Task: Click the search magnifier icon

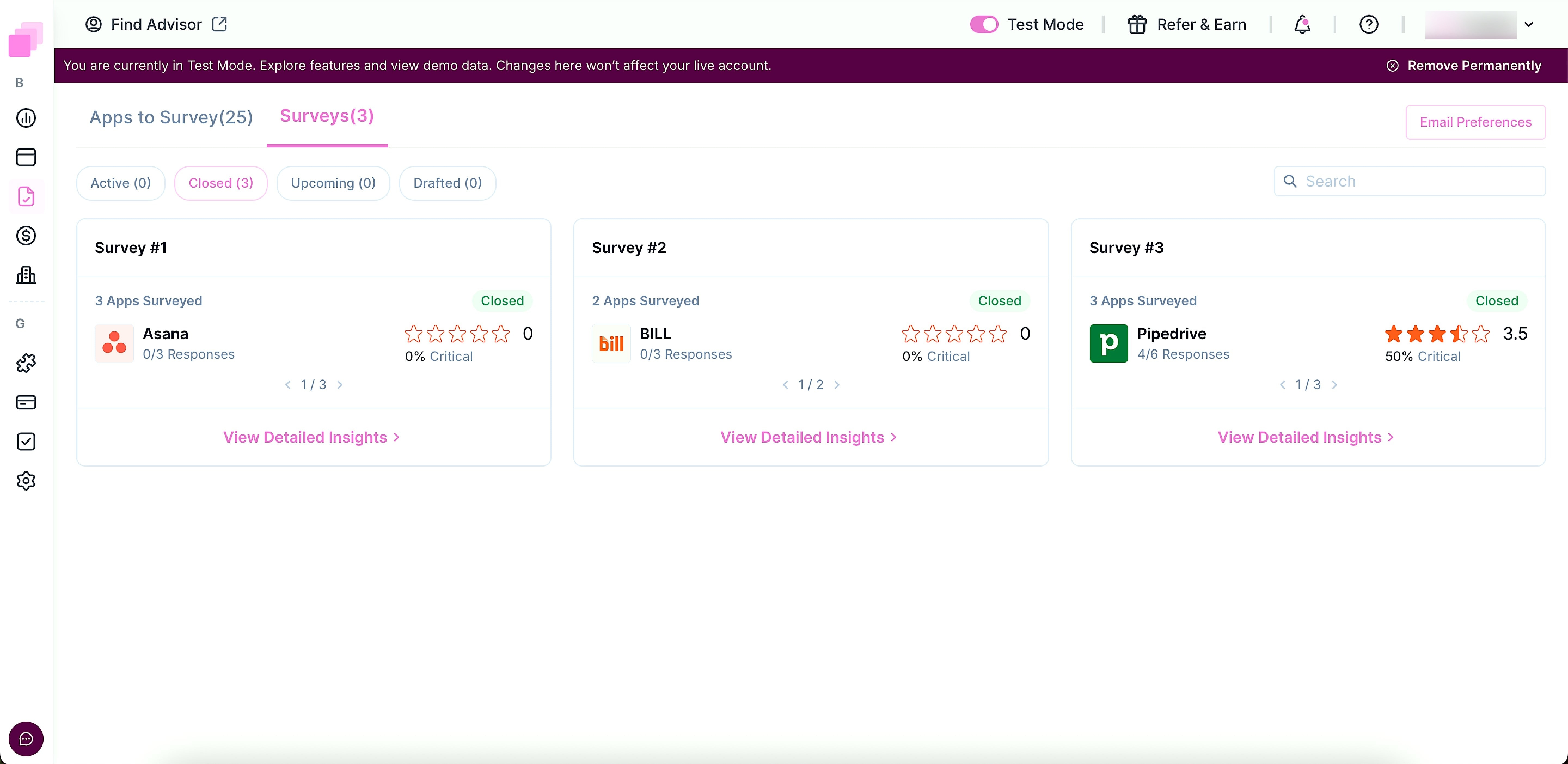Action: click(1290, 181)
